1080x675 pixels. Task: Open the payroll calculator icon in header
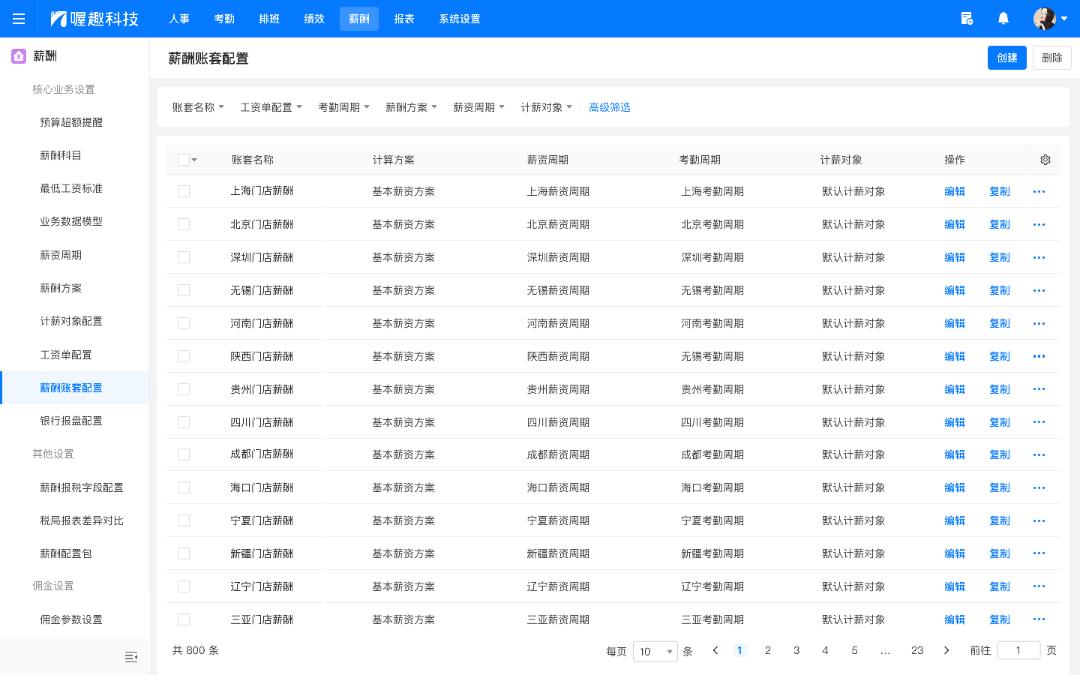pos(966,19)
